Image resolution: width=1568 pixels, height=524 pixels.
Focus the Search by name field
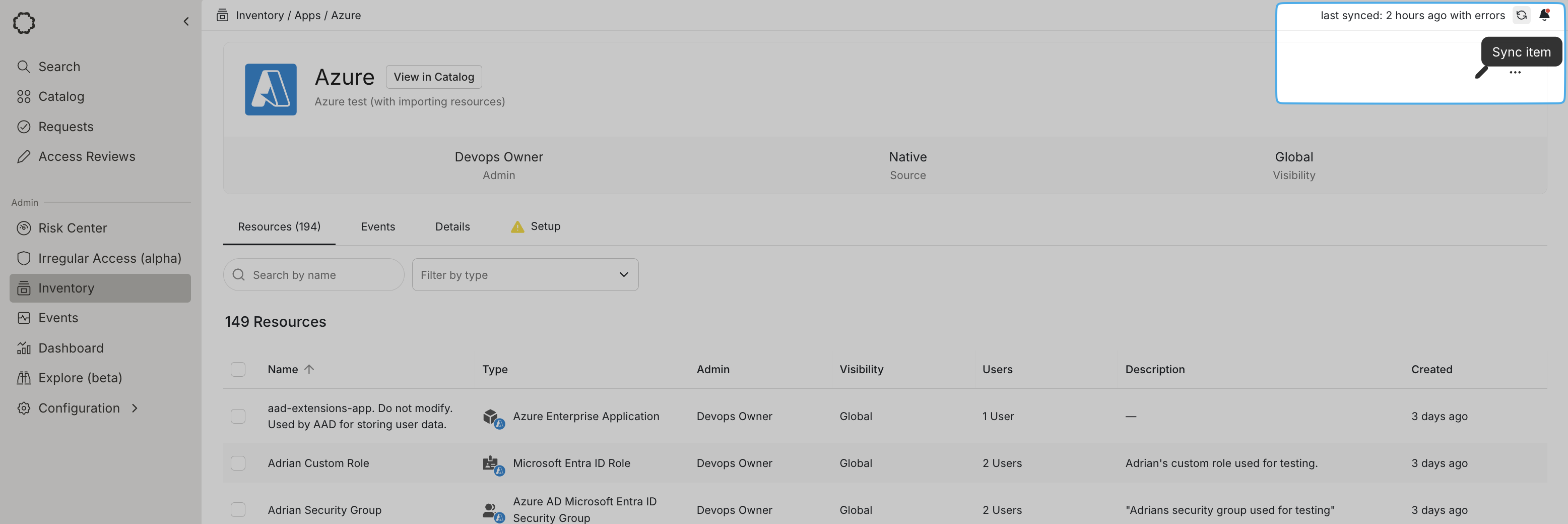click(x=313, y=275)
